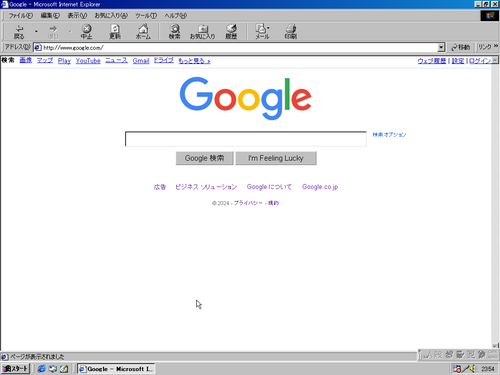Click the もっと見る (More) link
The width and height of the screenshot is (500, 375).
pos(194,61)
